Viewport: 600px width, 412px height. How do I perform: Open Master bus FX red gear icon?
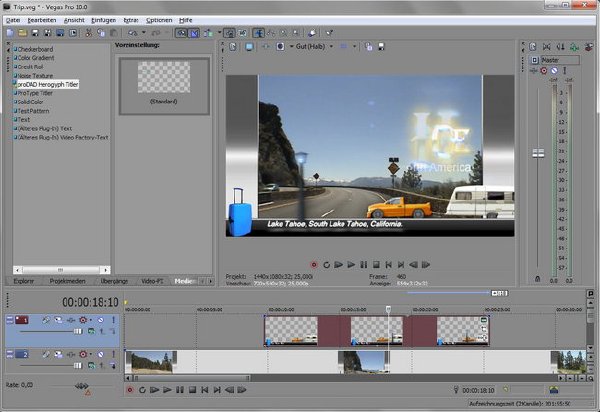click(x=543, y=71)
